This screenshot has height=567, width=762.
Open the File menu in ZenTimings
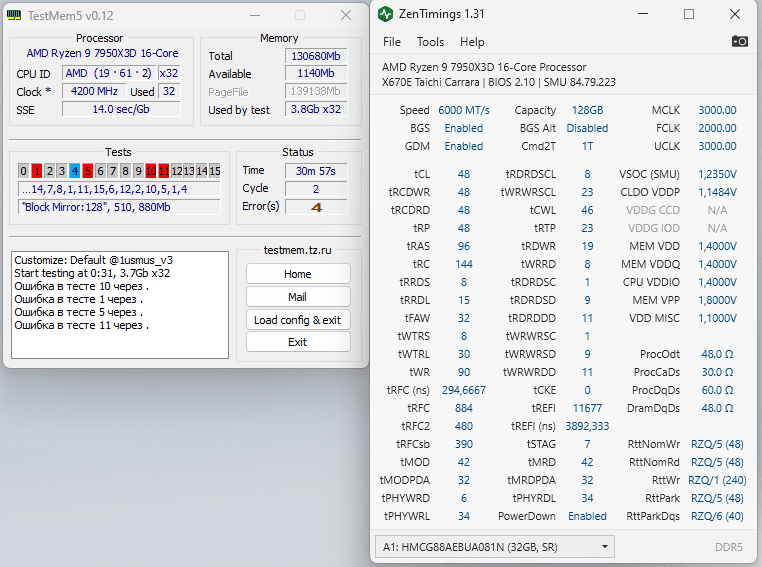click(392, 42)
